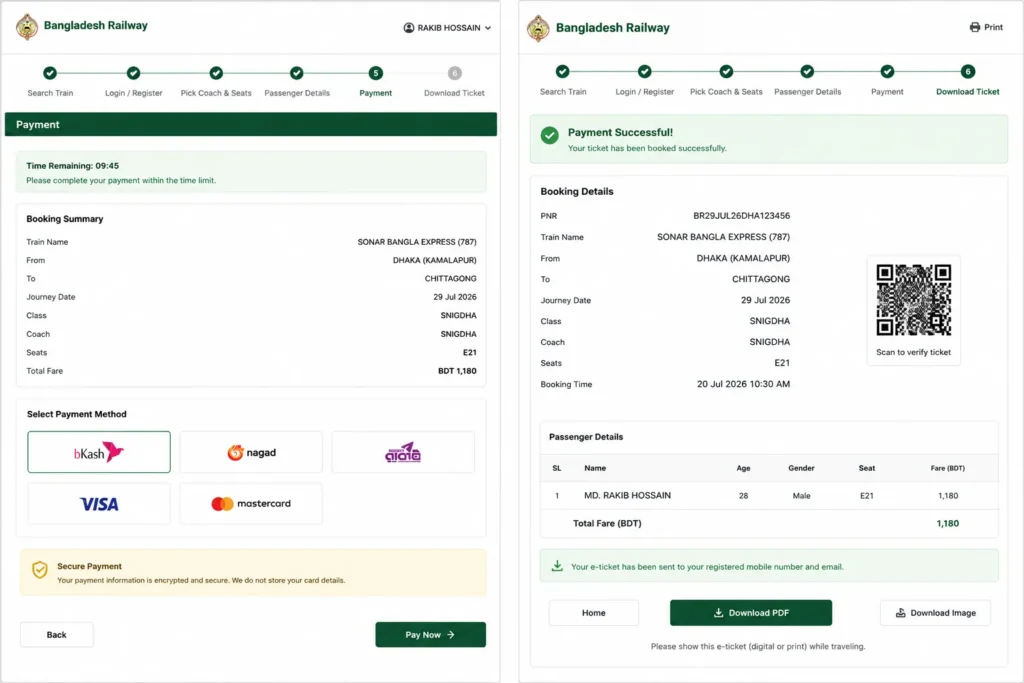Click the Bangladesh Railway logo on ticket page
1024x683 pixels.
click(538, 28)
